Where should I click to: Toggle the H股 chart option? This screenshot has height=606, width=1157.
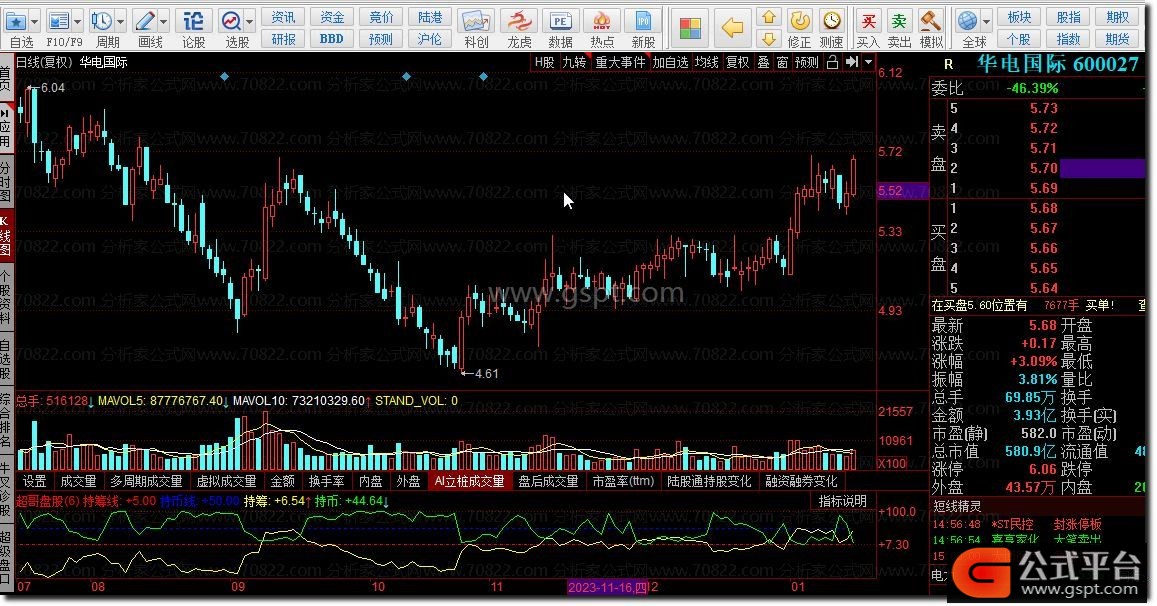pos(545,63)
